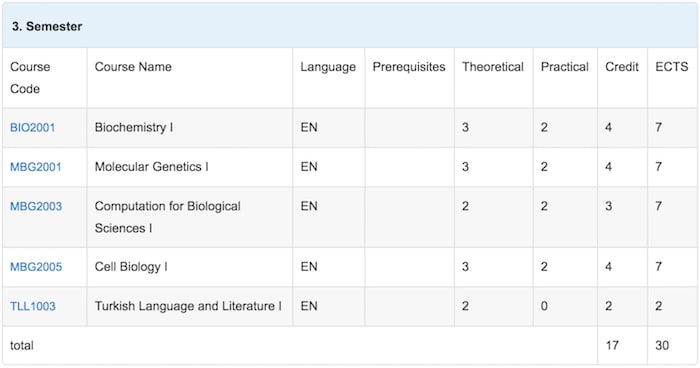Click the Theoretical column header

pyautogui.click(x=493, y=67)
